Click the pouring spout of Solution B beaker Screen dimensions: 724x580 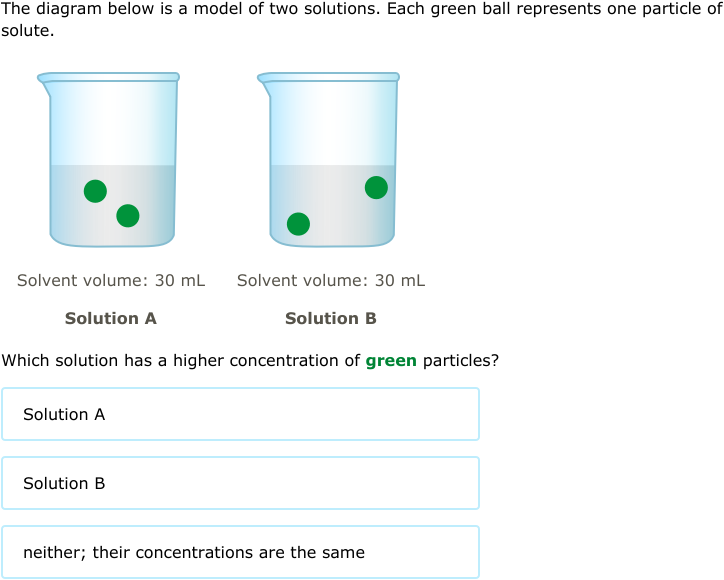point(264,80)
